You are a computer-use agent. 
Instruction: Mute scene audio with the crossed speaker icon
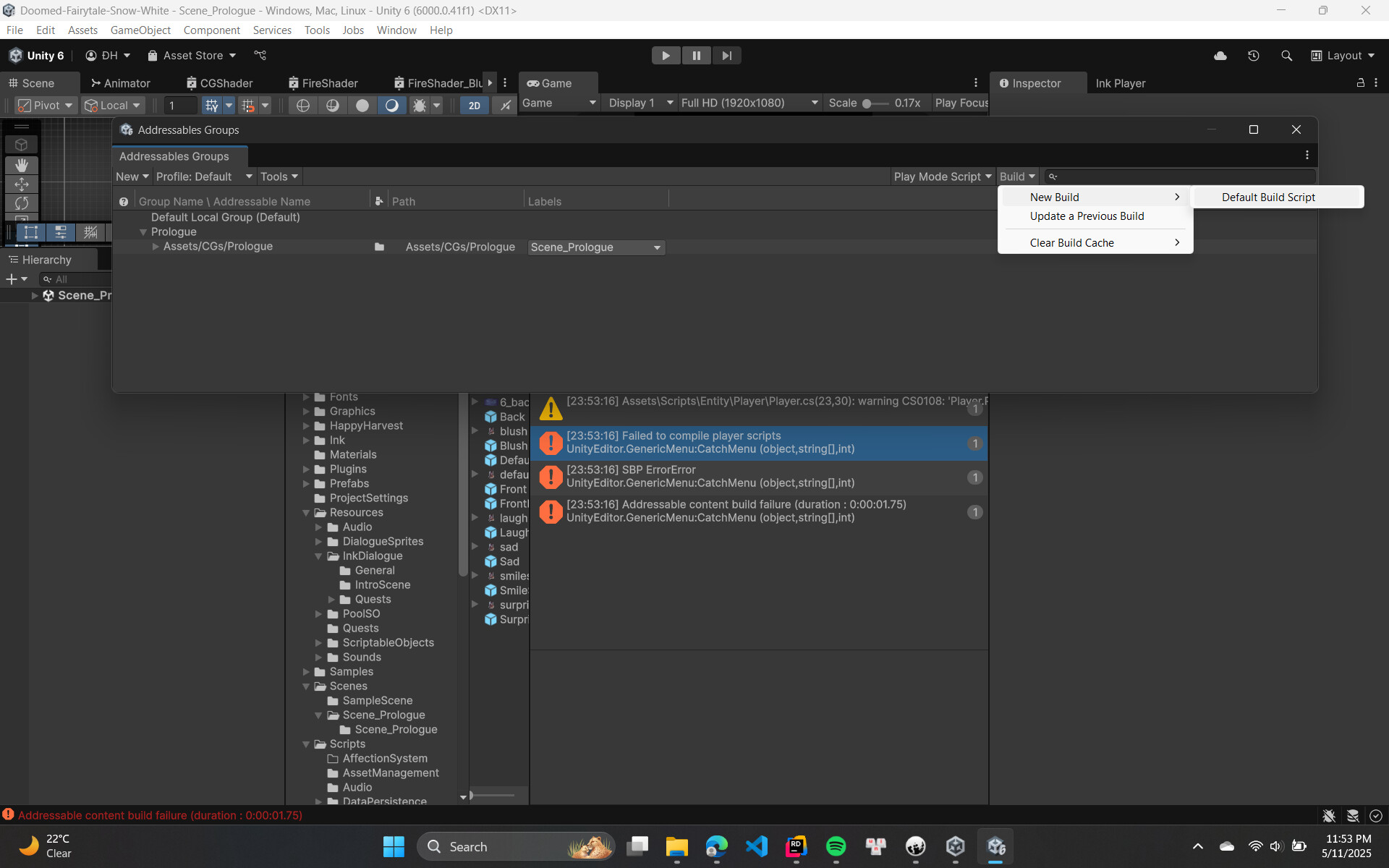click(504, 106)
